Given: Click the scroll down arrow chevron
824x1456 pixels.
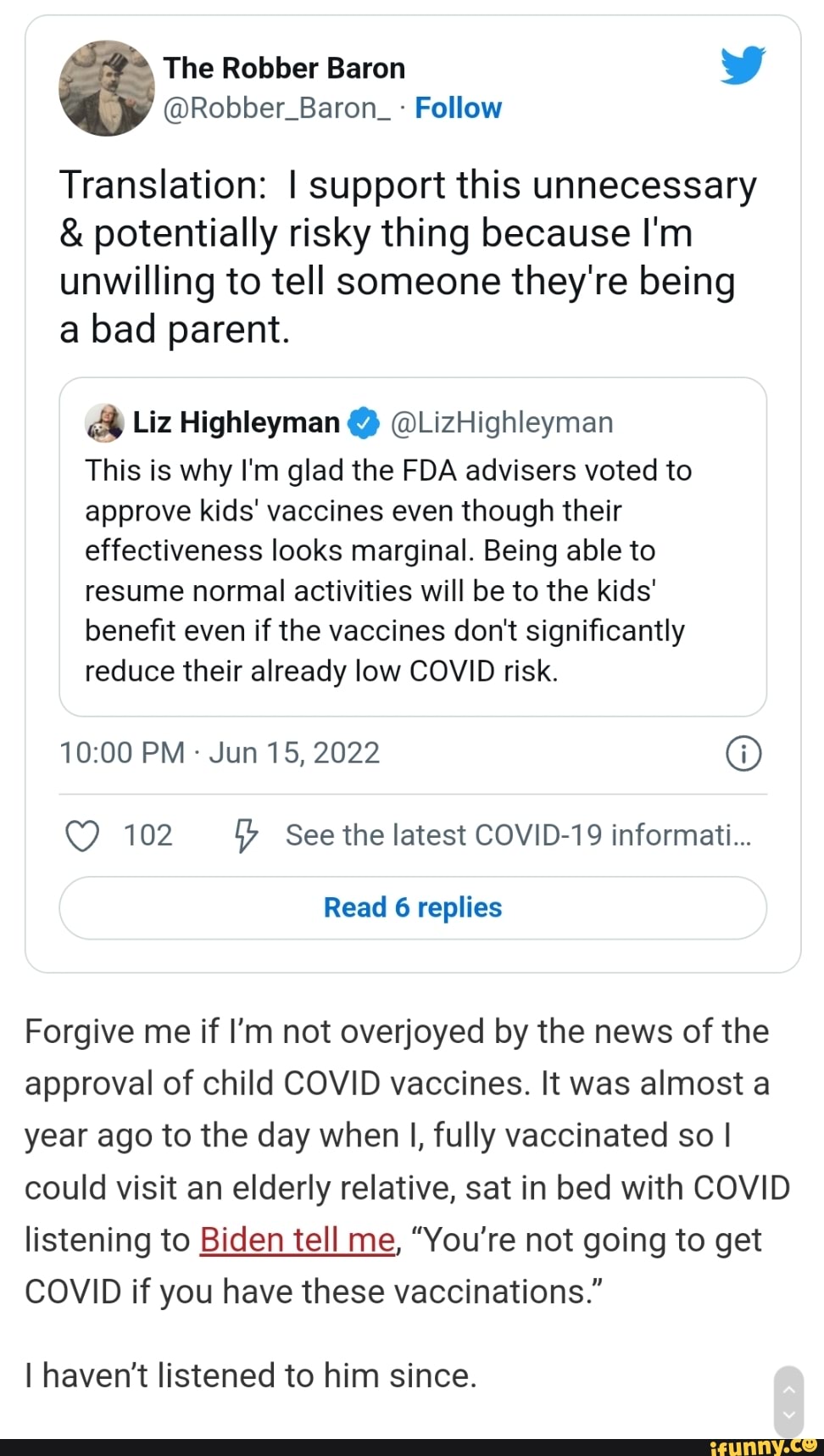Looking at the screenshot, I should pyautogui.click(x=788, y=1414).
